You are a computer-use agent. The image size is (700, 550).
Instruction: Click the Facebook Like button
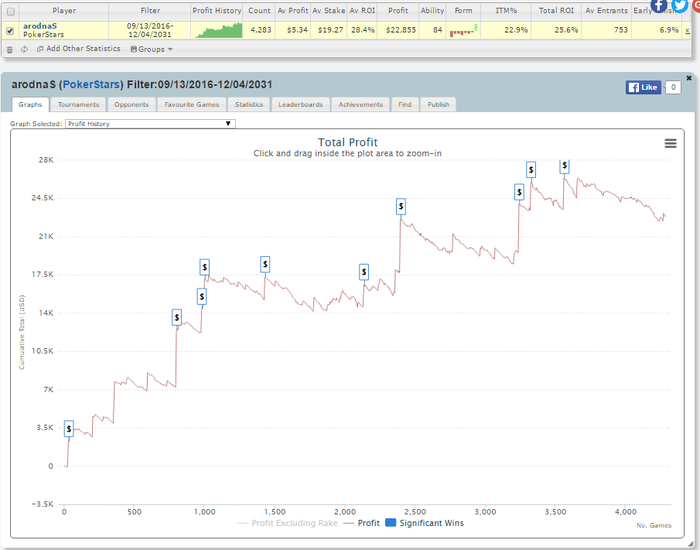coord(643,88)
